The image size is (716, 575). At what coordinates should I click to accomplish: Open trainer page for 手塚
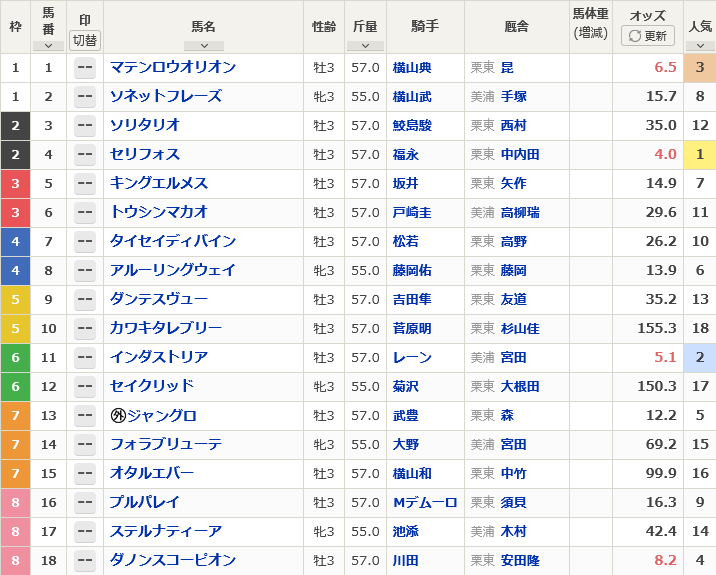(514, 96)
